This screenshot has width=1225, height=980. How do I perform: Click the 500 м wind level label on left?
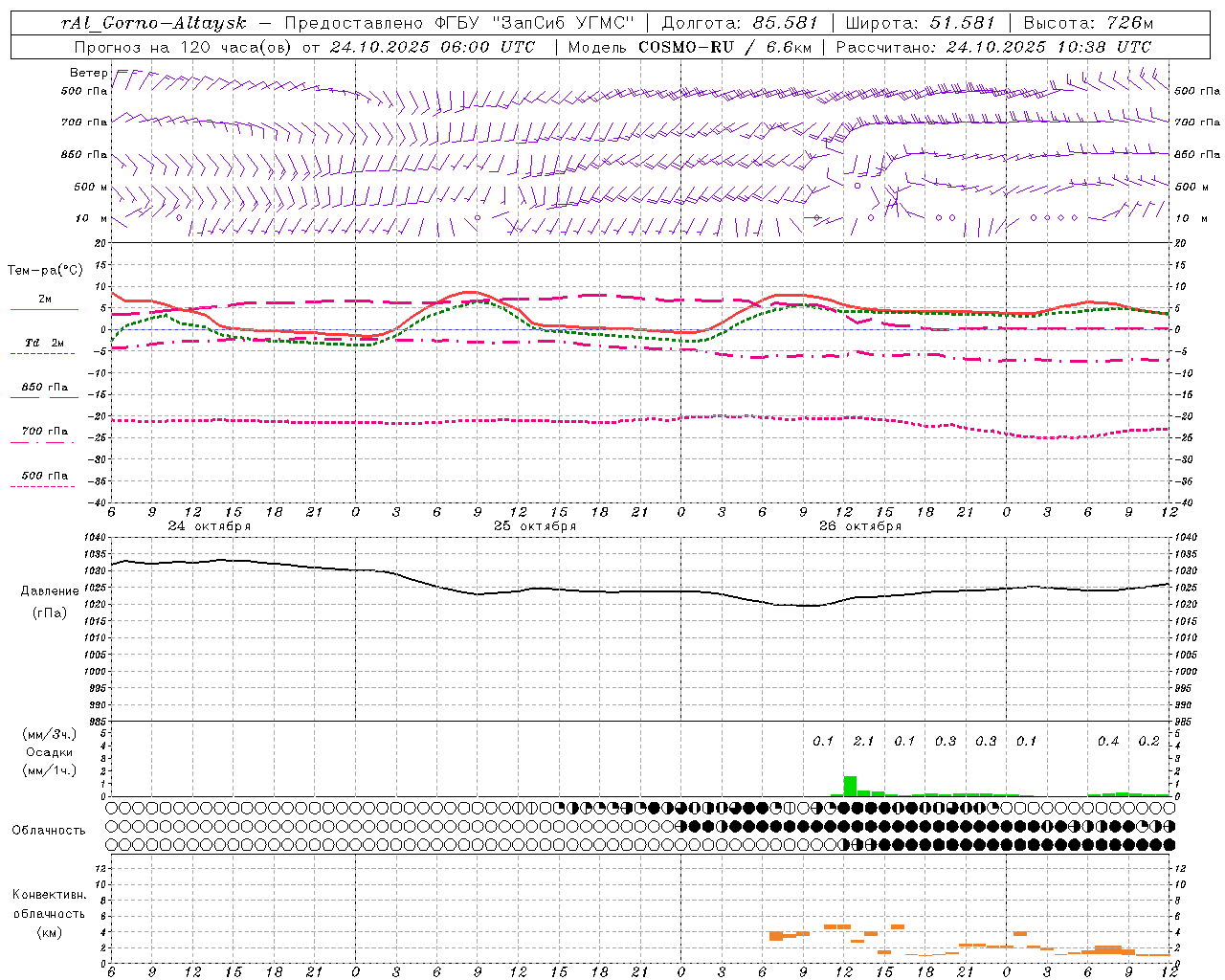click(x=92, y=187)
